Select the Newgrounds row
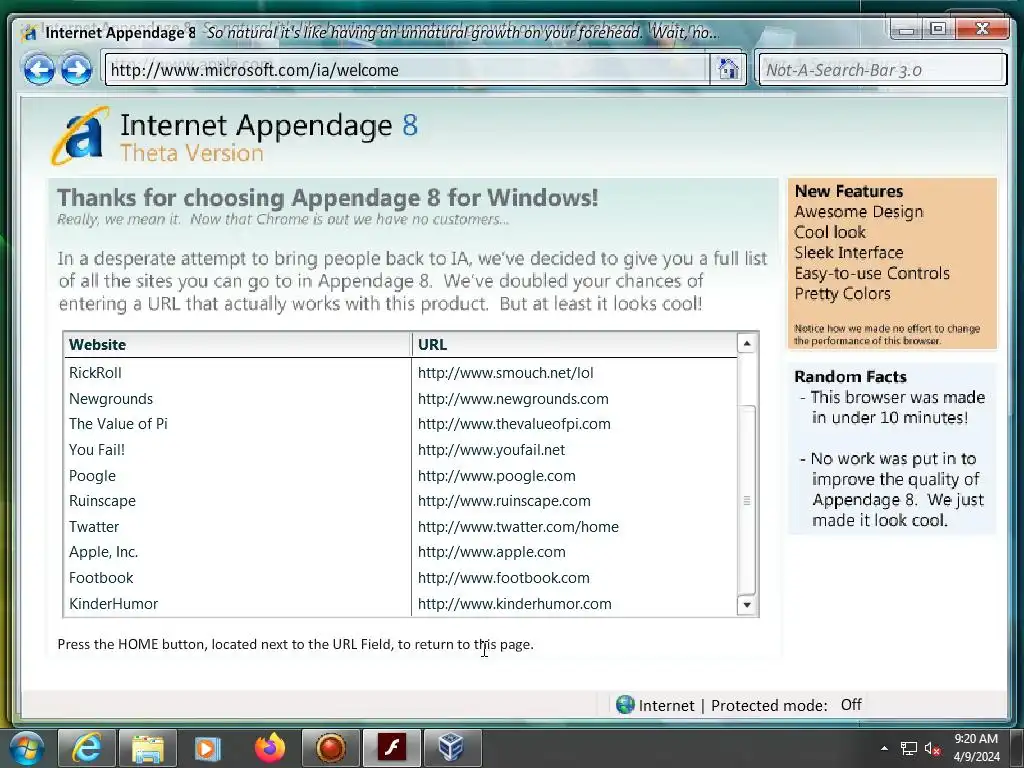 click(x=400, y=399)
